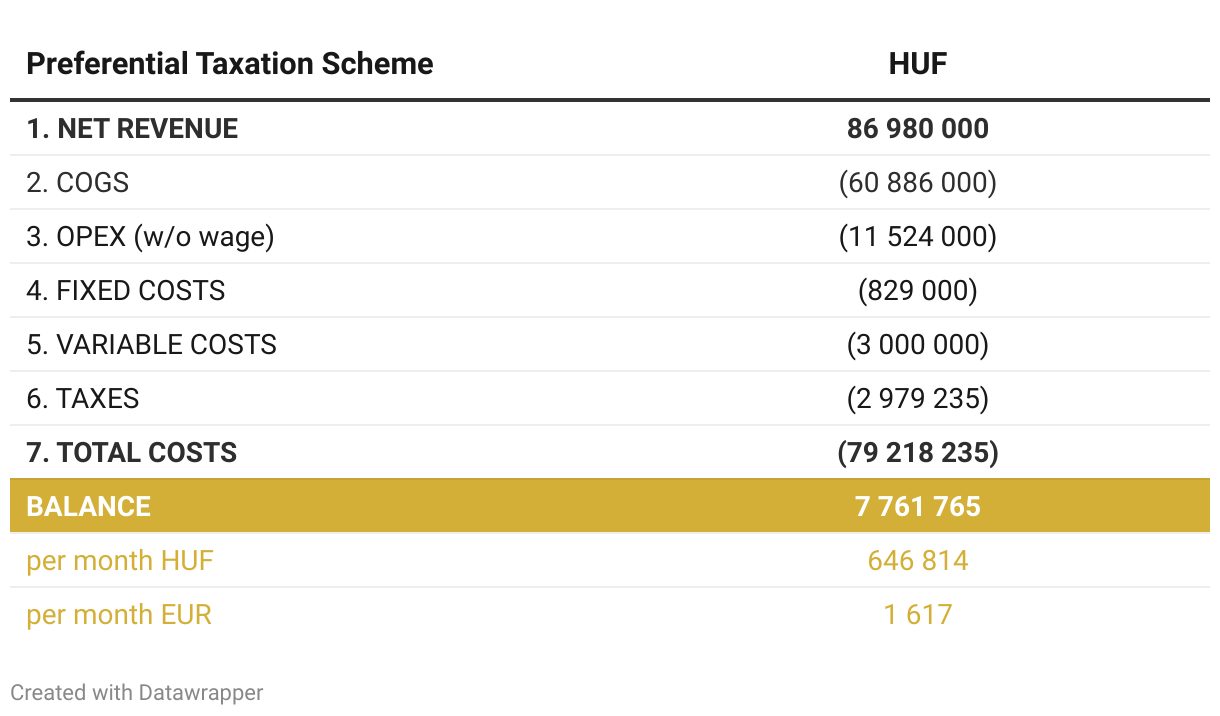Select the VARIABLE COSTS row label
1220x716 pixels.
[151, 345]
